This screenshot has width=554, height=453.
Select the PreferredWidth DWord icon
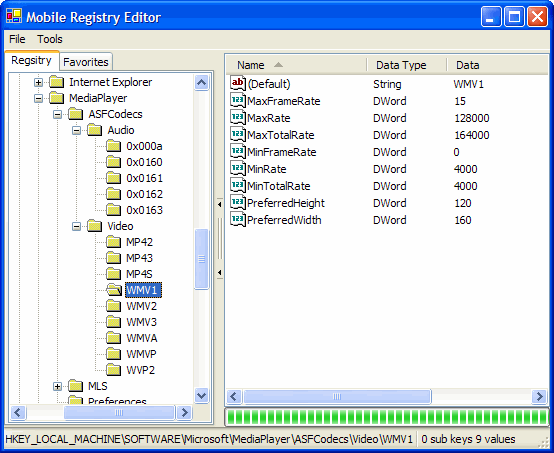pos(237,219)
